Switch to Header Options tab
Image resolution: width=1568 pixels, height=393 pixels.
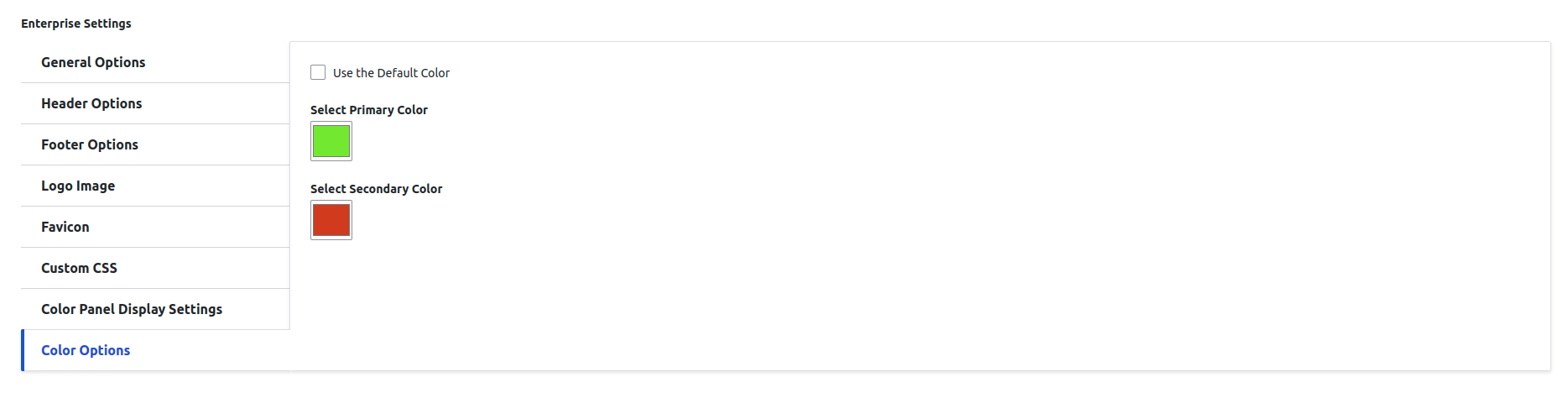pyautogui.click(x=91, y=103)
